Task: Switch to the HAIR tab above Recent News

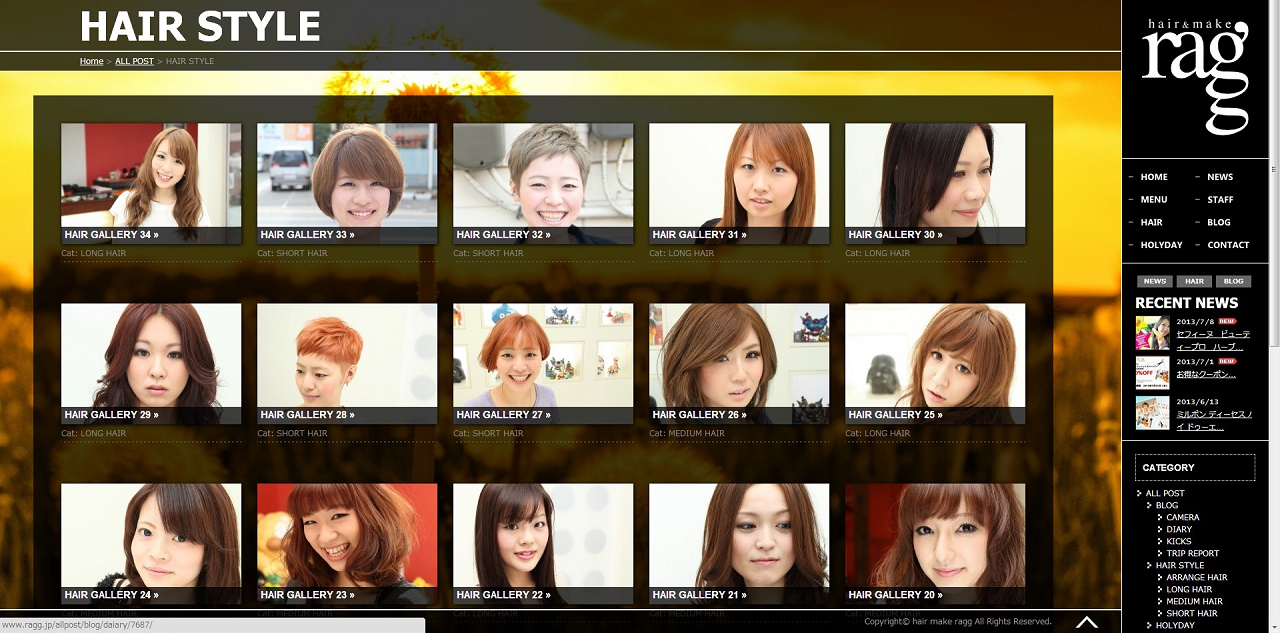Action: tap(1194, 282)
